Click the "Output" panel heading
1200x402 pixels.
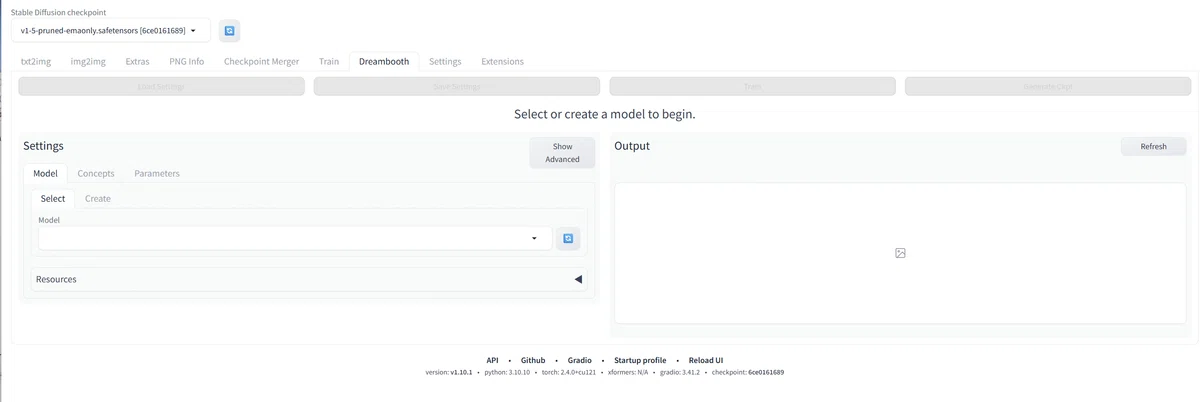click(x=632, y=146)
